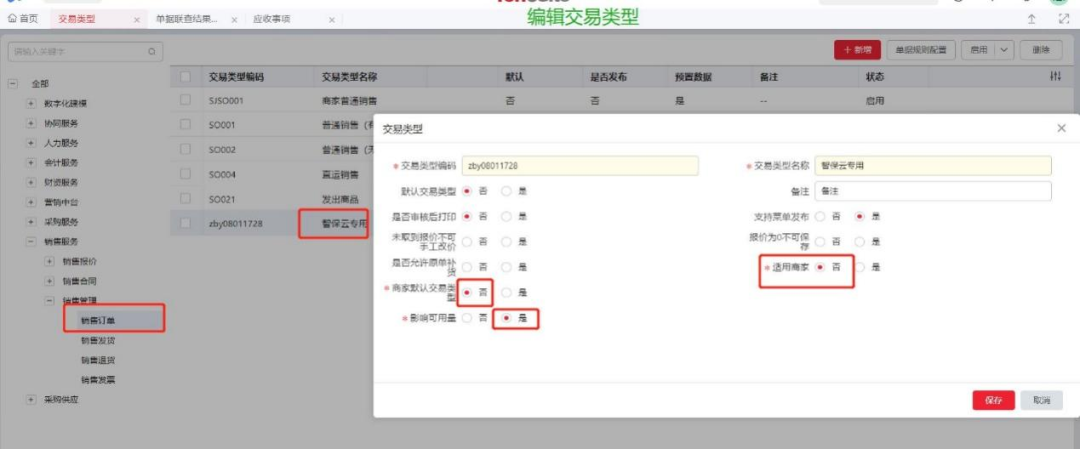Click the red 新增 button

[857, 50]
